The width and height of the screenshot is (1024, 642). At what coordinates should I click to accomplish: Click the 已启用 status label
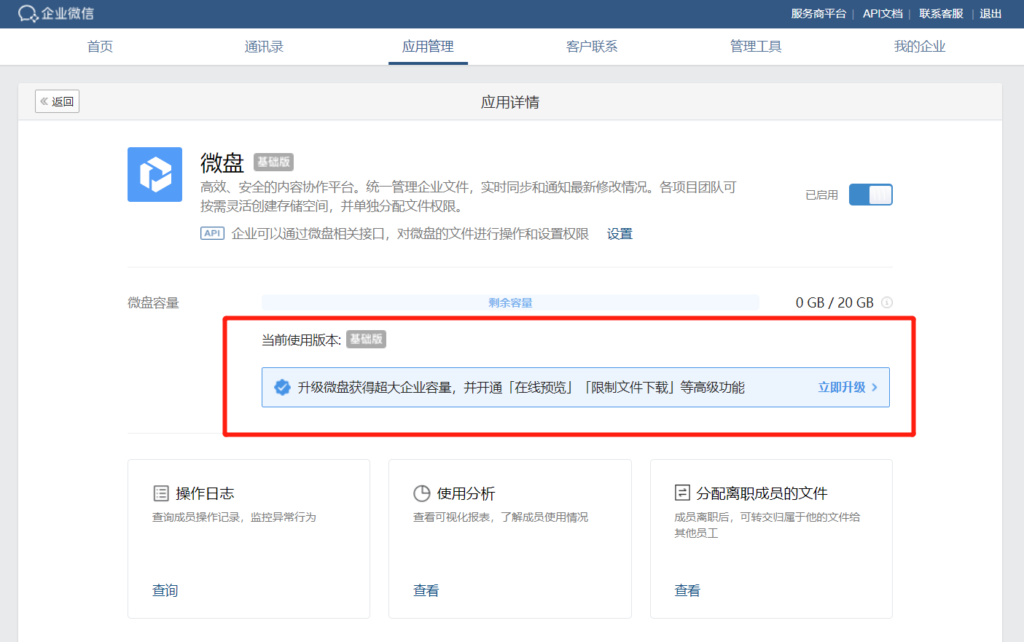pos(822,195)
